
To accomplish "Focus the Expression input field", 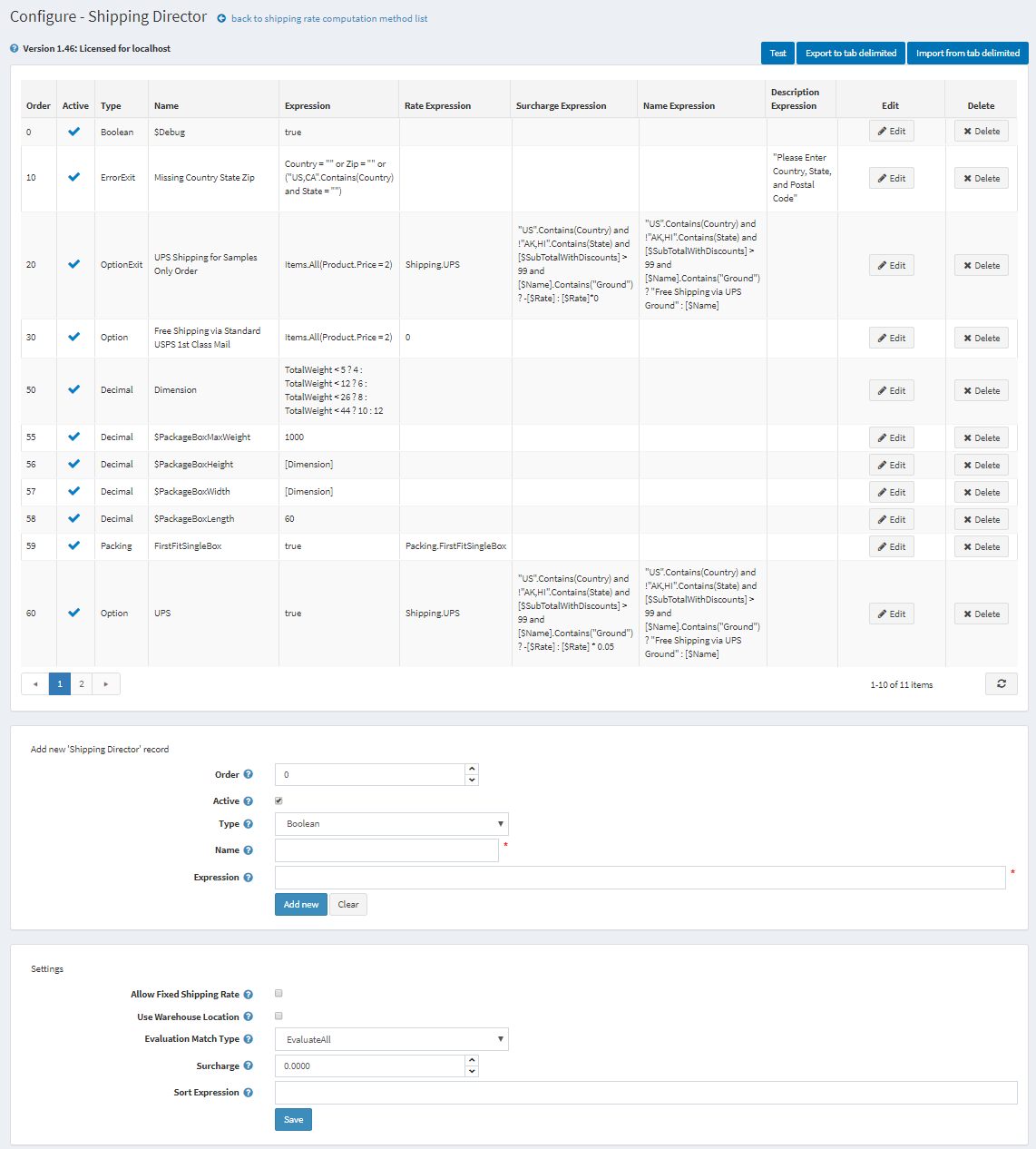I will point(640,878).
